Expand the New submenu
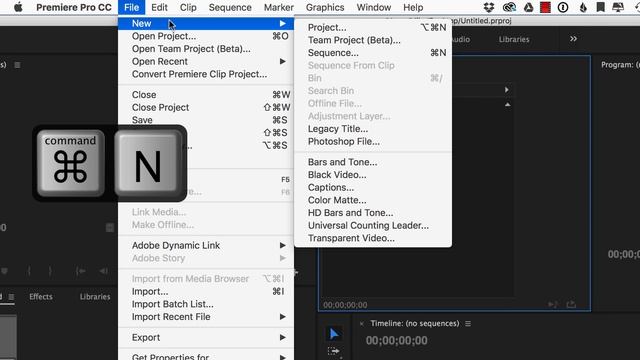640x360 pixels. (206, 24)
